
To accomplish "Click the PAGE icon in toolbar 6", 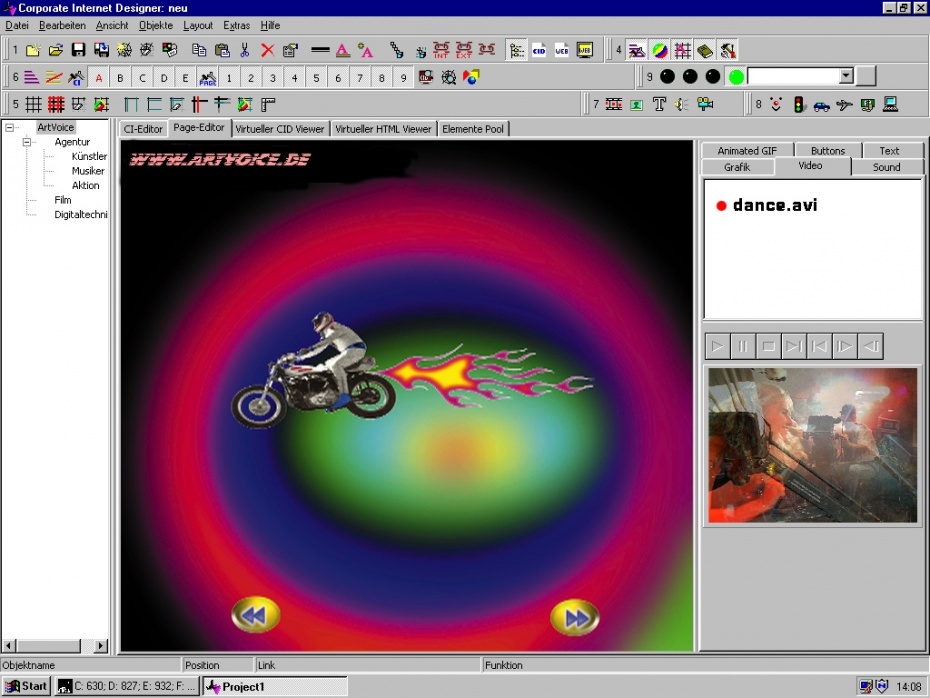I will [208, 78].
